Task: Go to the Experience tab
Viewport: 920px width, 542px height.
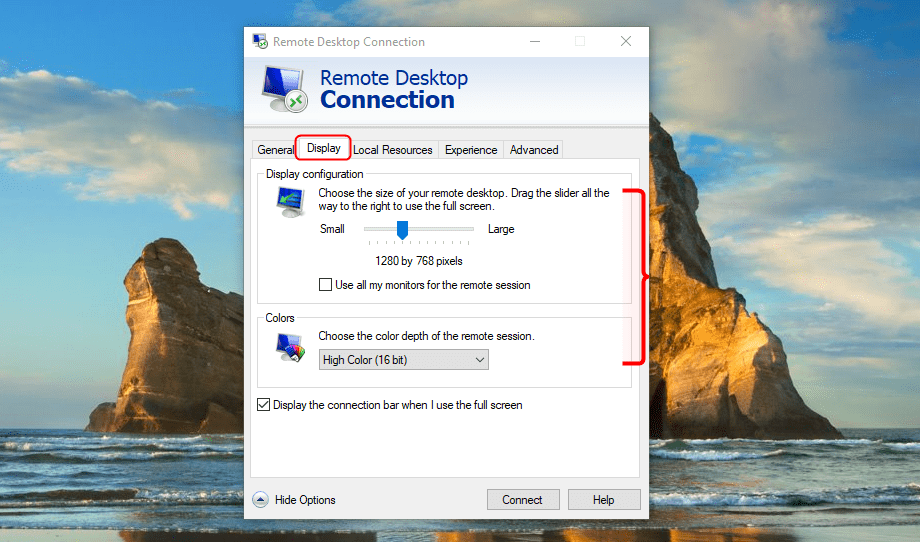Action: click(x=471, y=150)
